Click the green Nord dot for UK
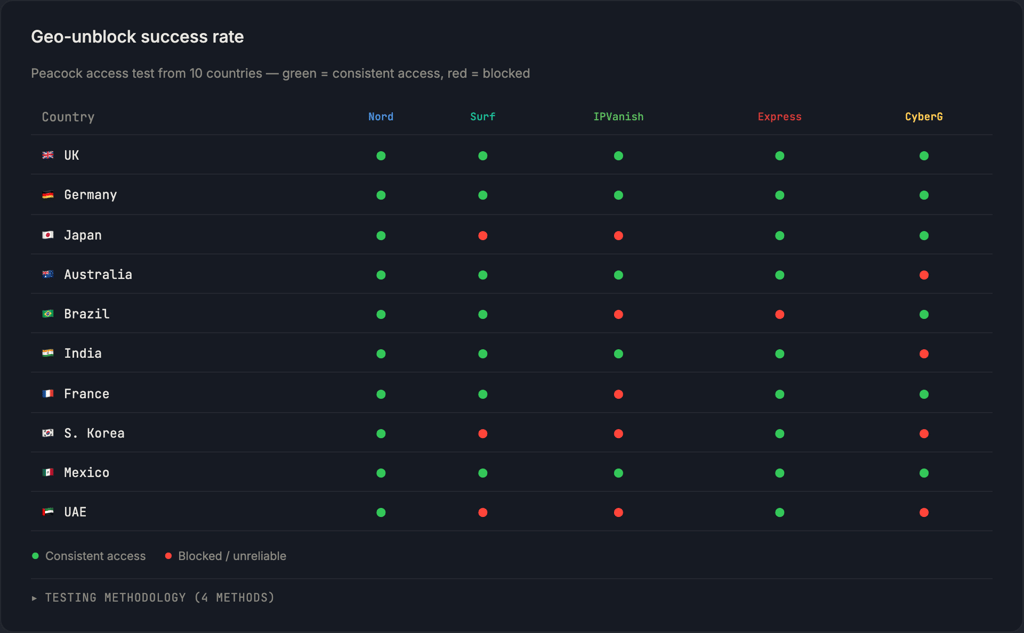Screen dimensions: 1024x633 click(381, 156)
